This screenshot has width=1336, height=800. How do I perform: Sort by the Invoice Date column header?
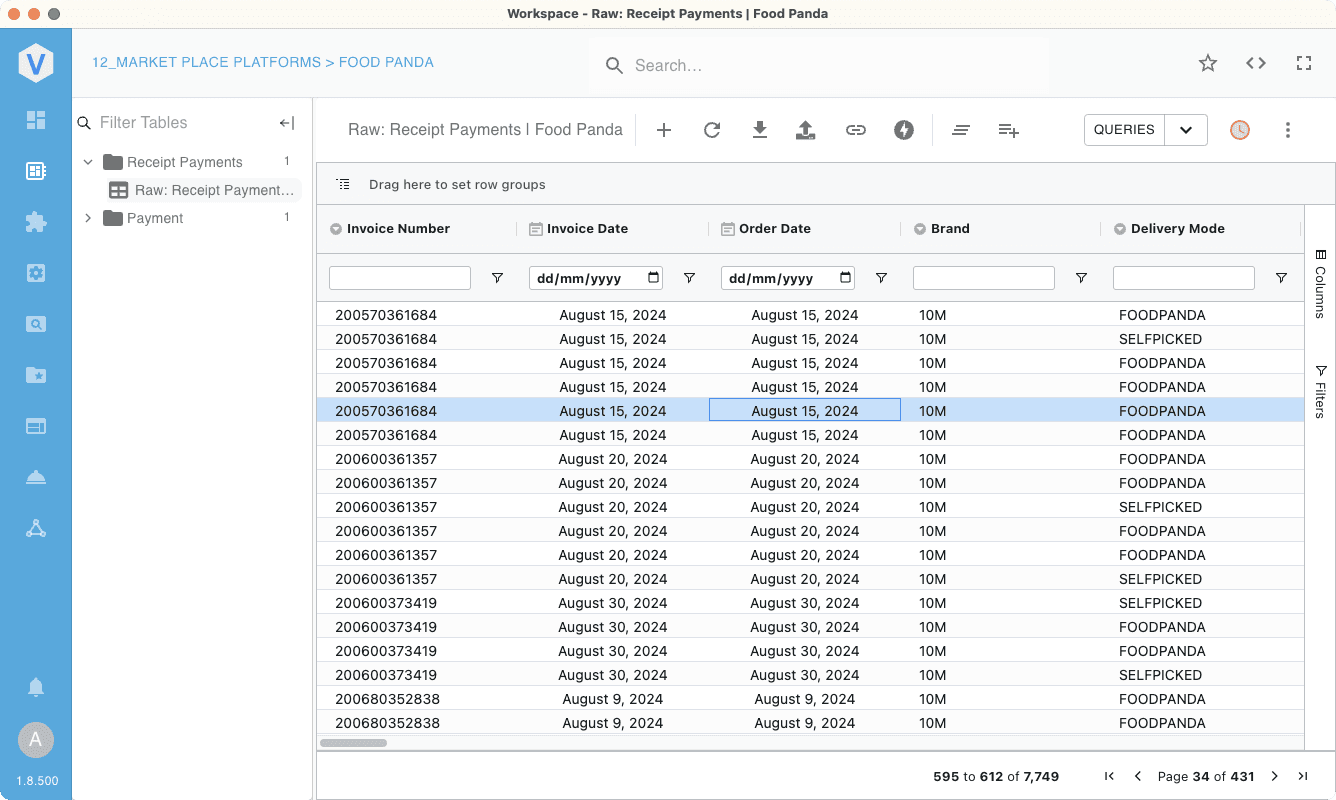587,229
